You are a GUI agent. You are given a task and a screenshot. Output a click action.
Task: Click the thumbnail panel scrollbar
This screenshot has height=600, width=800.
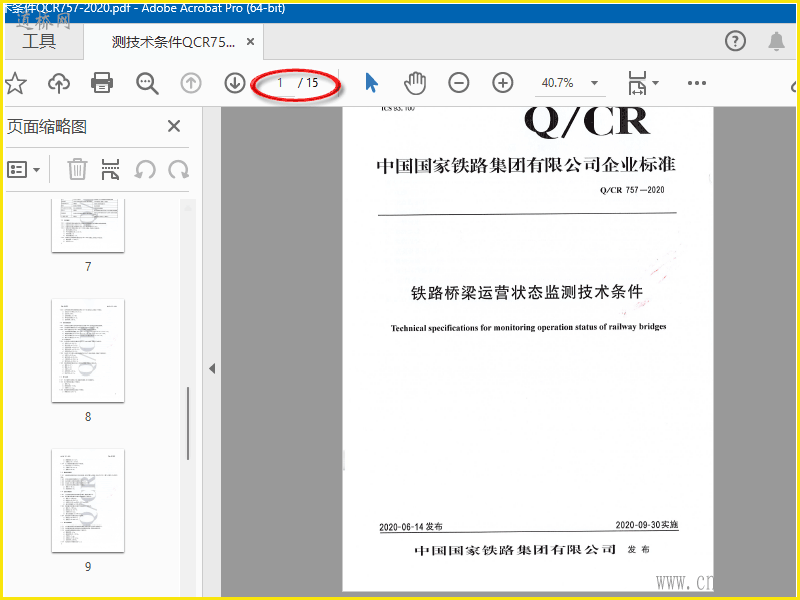tap(188, 423)
